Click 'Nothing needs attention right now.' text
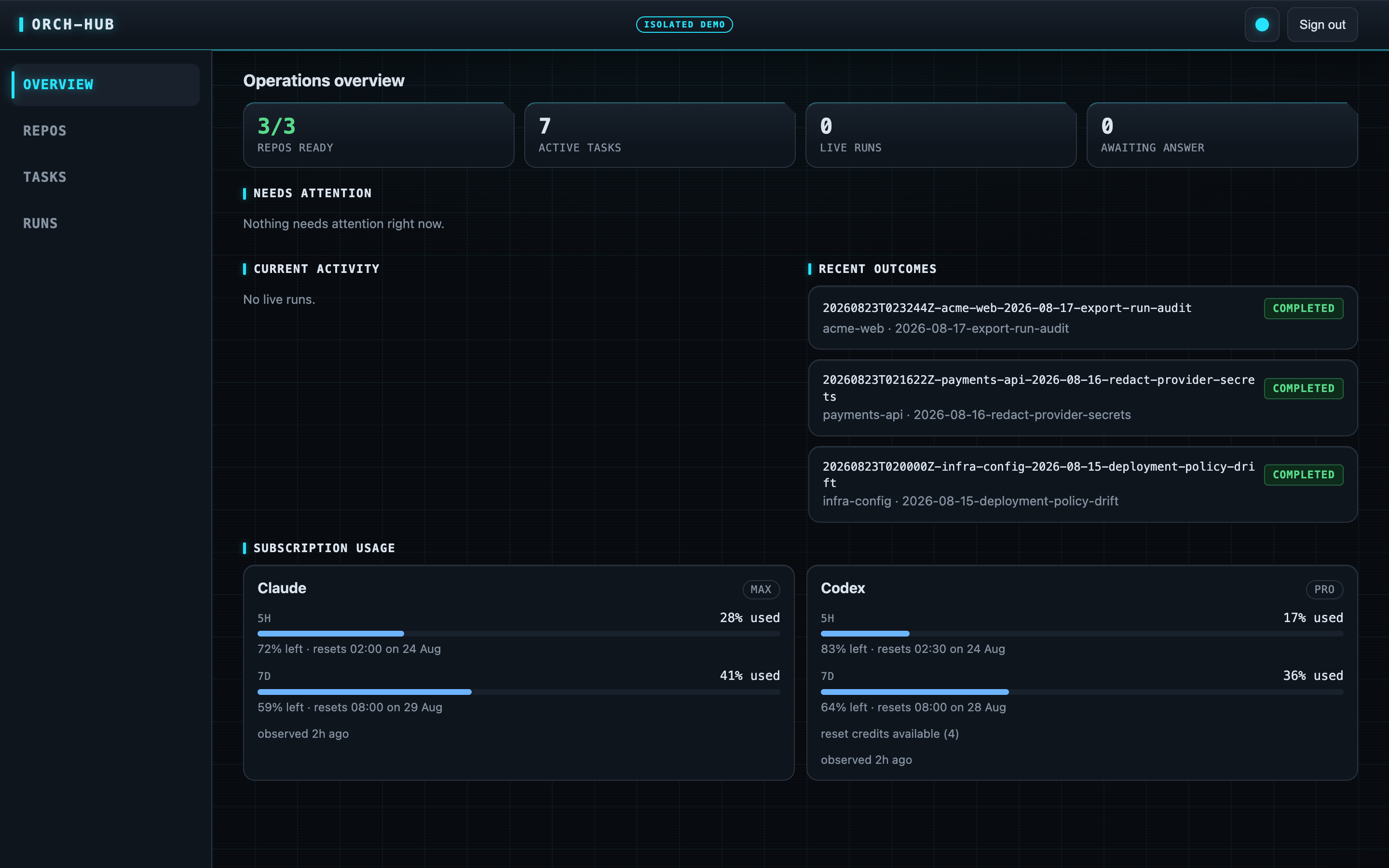Image resolution: width=1389 pixels, height=868 pixels. pos(344,224)
